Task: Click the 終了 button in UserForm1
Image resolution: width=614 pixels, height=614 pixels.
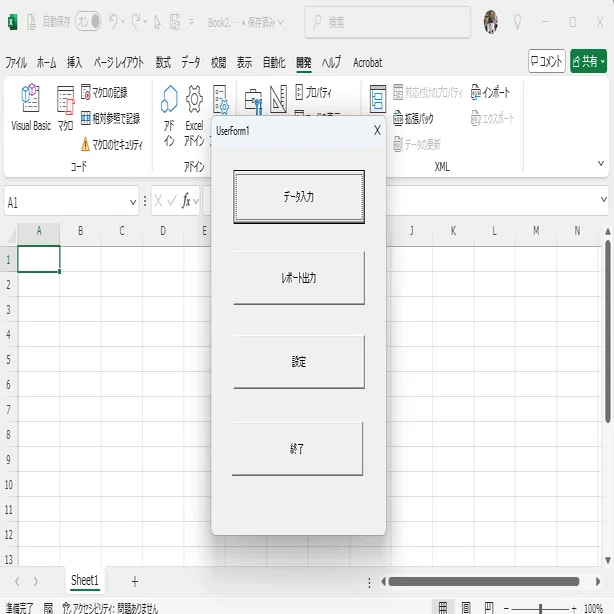Action: pyautogui.click(x=297, y=449)
